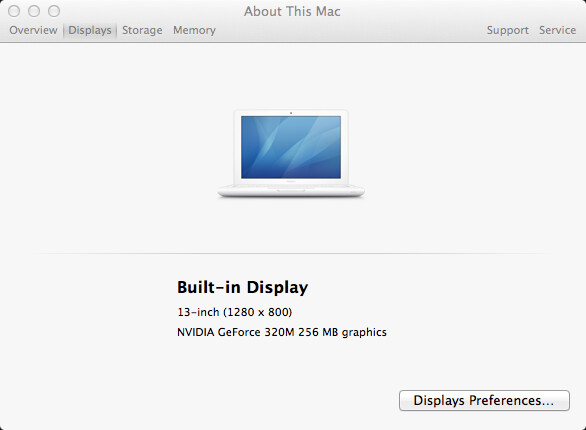Minimize the About This Mac window
The image size is (586, 430).
pos(34,11)
